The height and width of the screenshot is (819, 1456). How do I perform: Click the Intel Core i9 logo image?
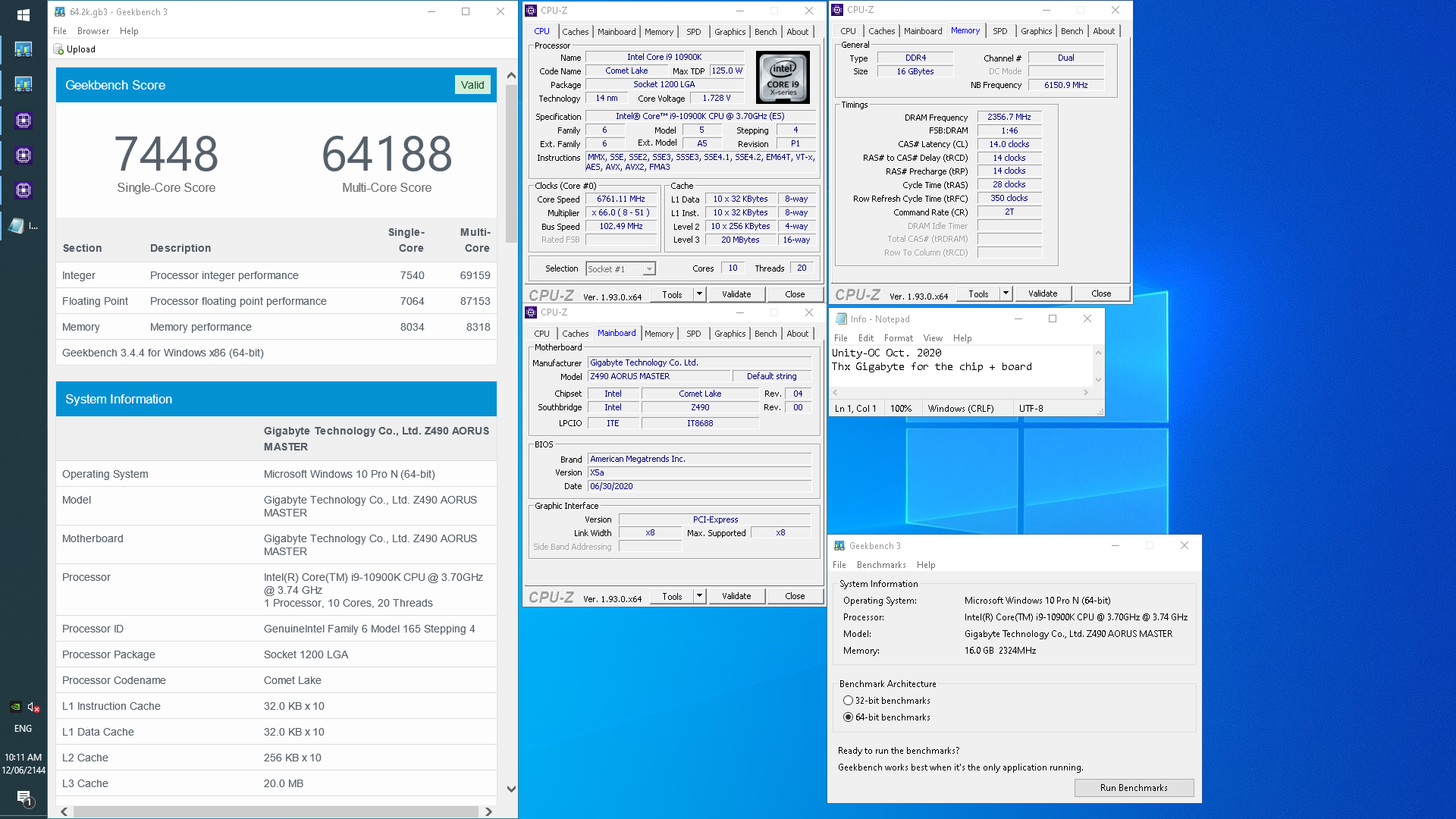[783, 77]
